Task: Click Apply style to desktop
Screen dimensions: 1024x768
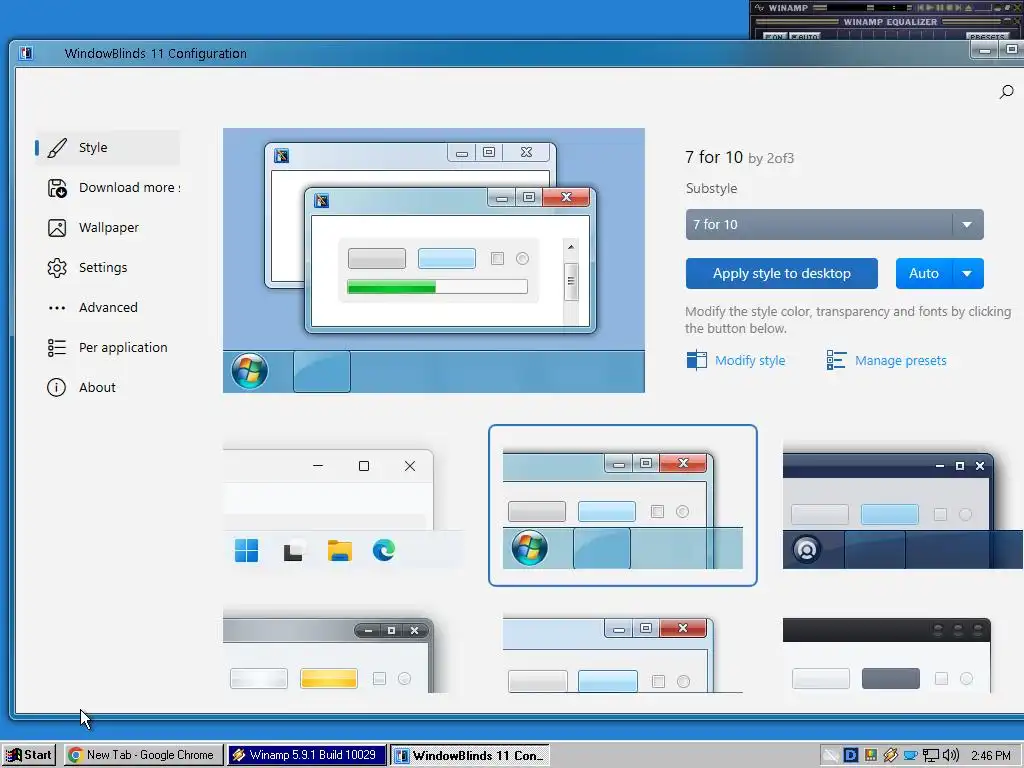Action: click(782, 274)
